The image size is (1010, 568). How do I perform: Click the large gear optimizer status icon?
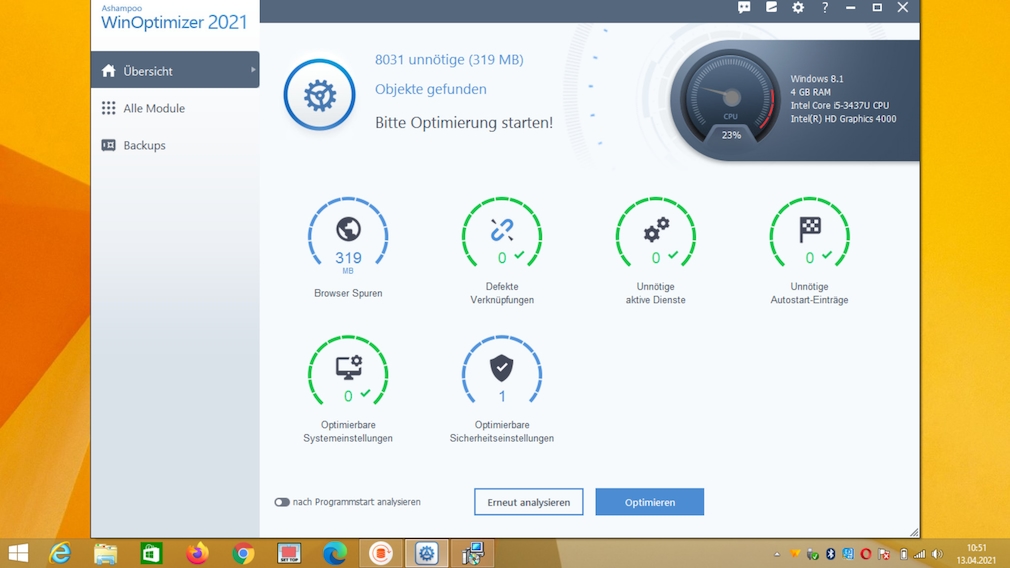(x=319, y=96)
